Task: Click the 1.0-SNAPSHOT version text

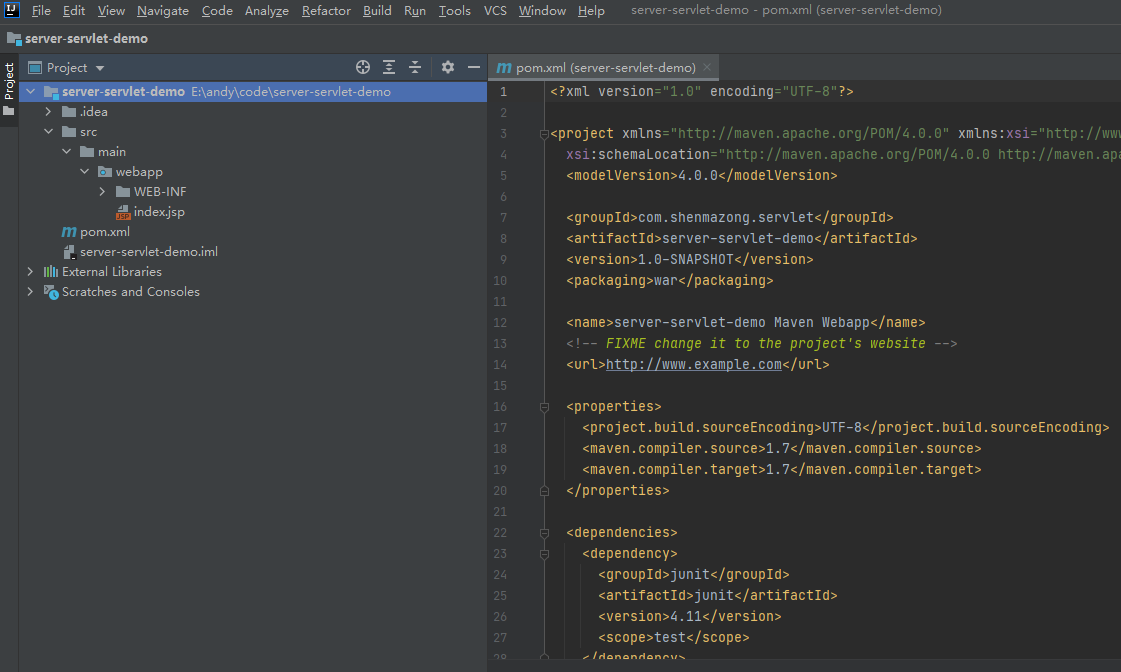Action: (x=686, y=260)
